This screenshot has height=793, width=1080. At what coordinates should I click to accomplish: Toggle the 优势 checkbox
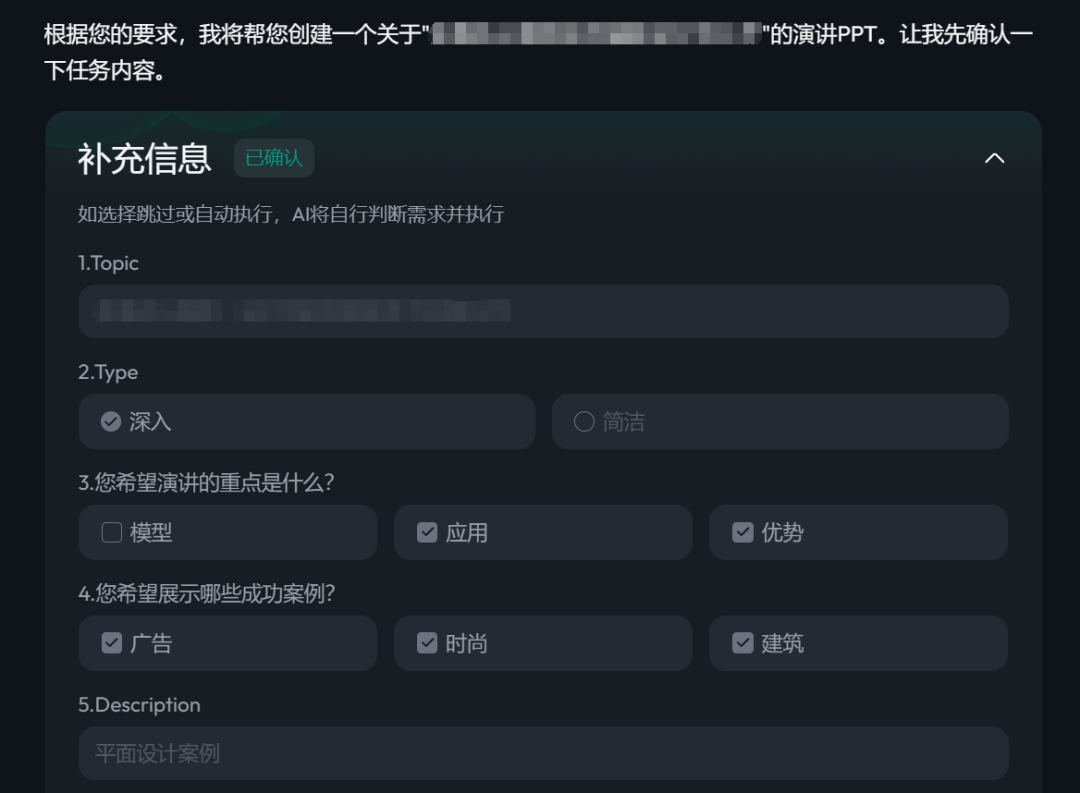tap(742, 533)
